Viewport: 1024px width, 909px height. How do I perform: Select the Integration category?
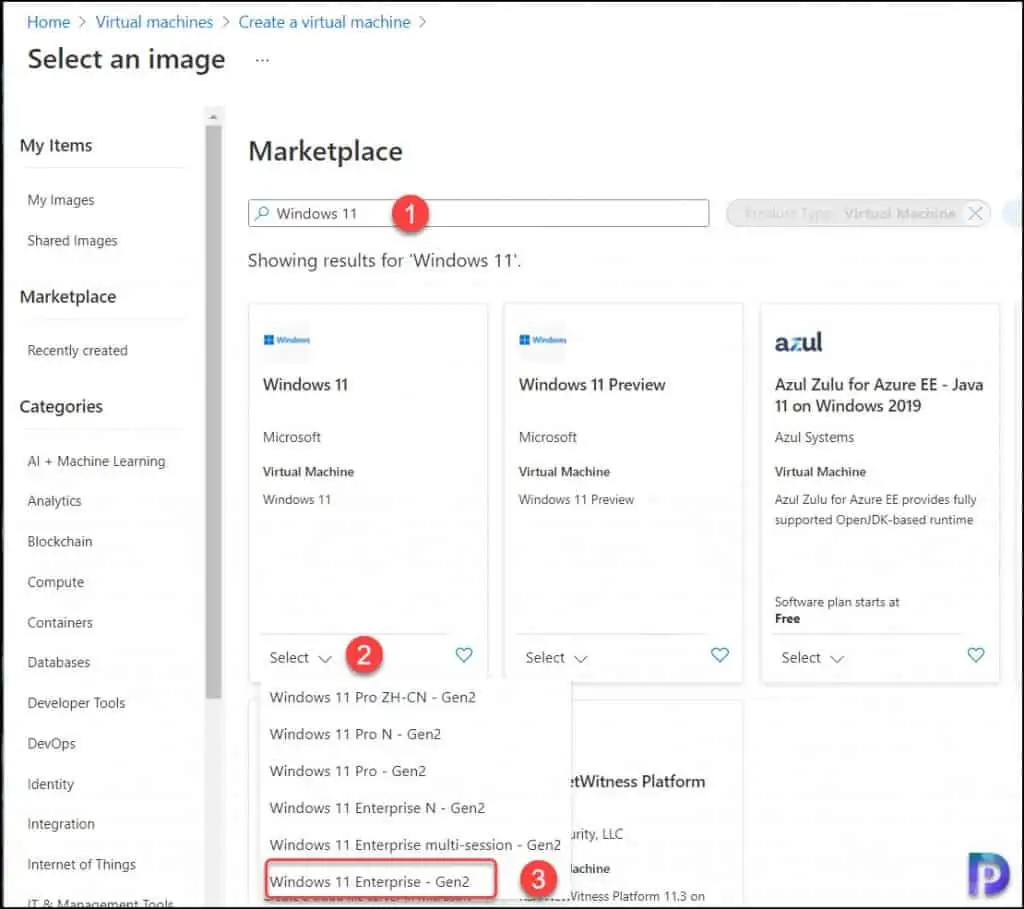[x=61, y=824]
